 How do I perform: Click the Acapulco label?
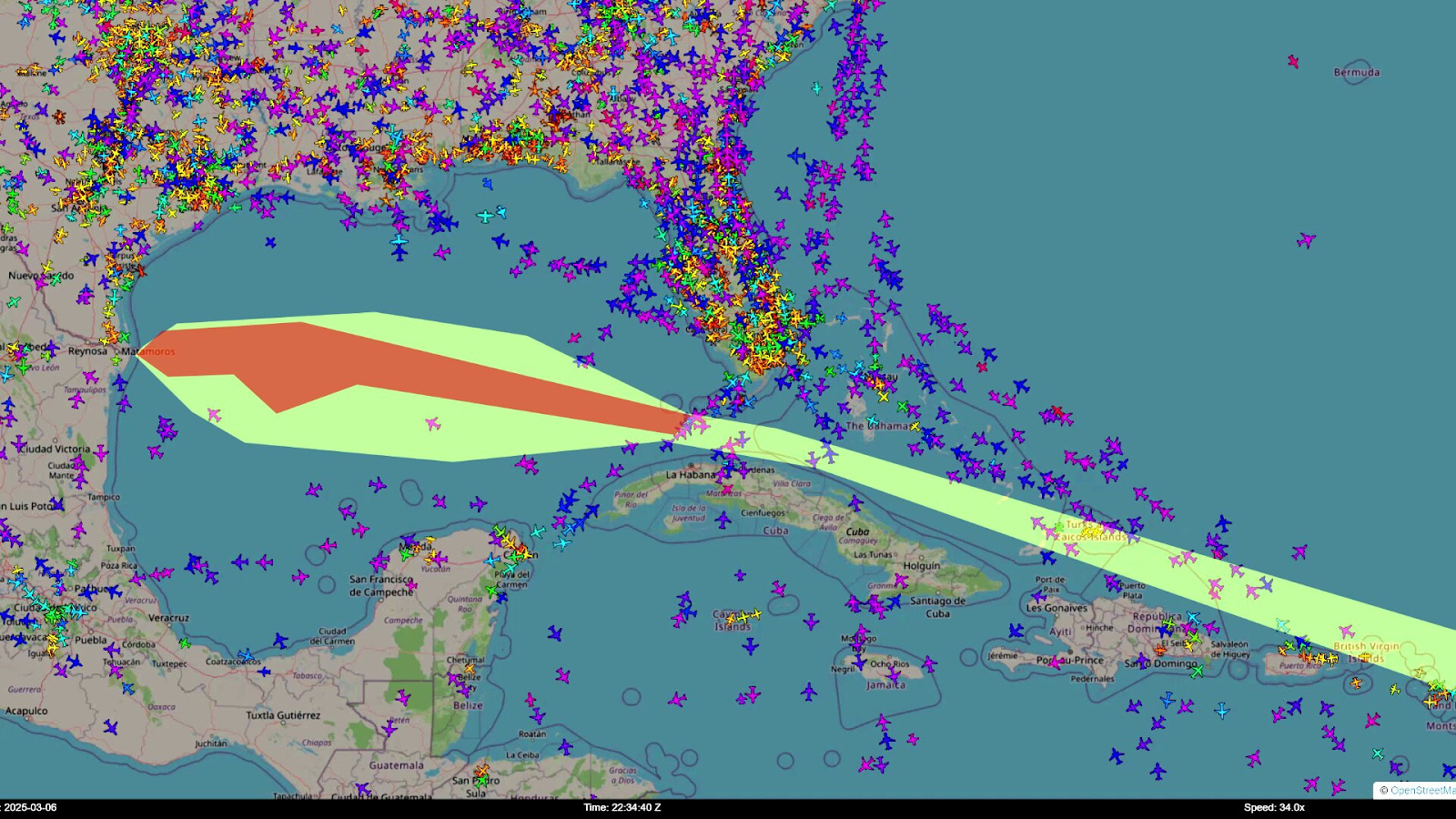click(26, 711)
